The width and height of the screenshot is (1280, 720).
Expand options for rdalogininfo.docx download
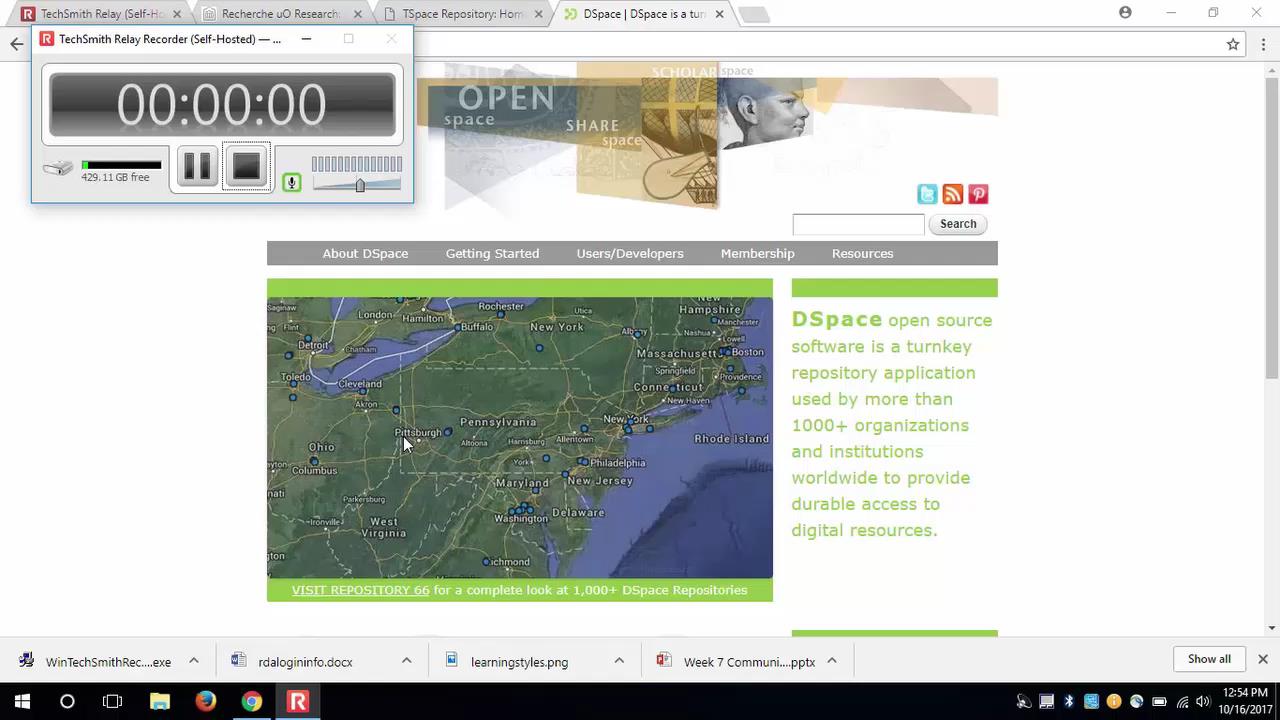(406, 661)
